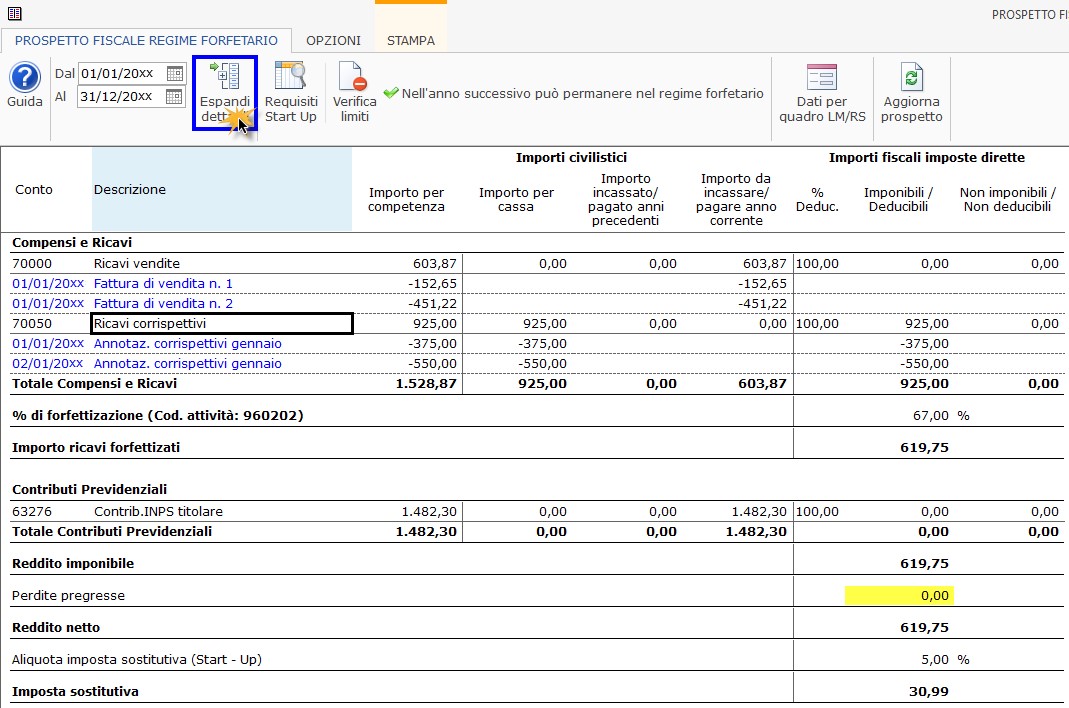The height and width of the screenshot is (708, 1069).
Task: Open calendar picker for Al date
Action: 175,97
